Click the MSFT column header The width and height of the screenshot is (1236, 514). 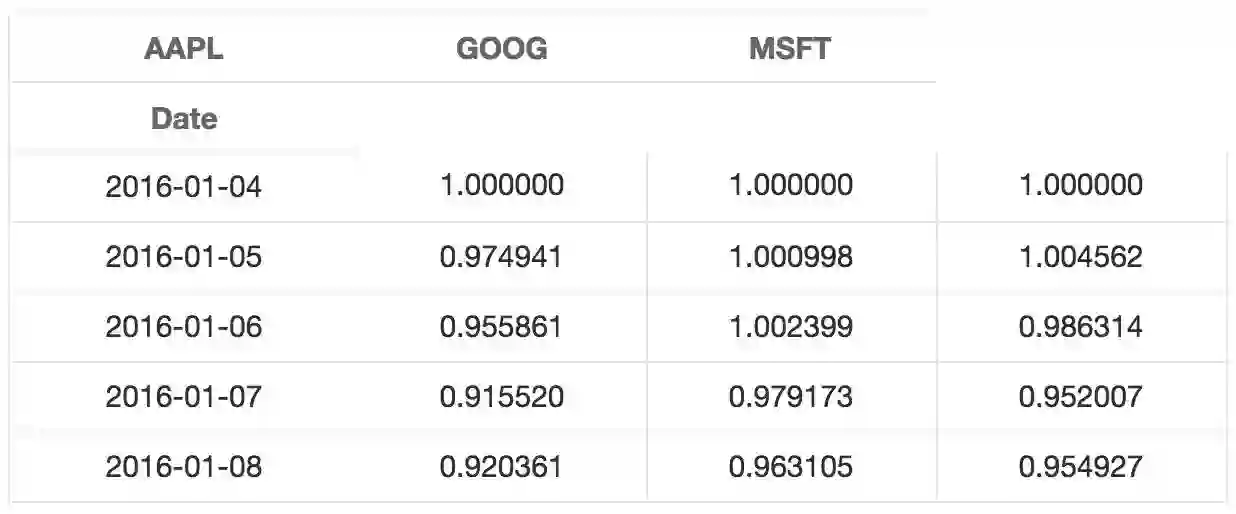pyautogui.click(x=789, y=49)
